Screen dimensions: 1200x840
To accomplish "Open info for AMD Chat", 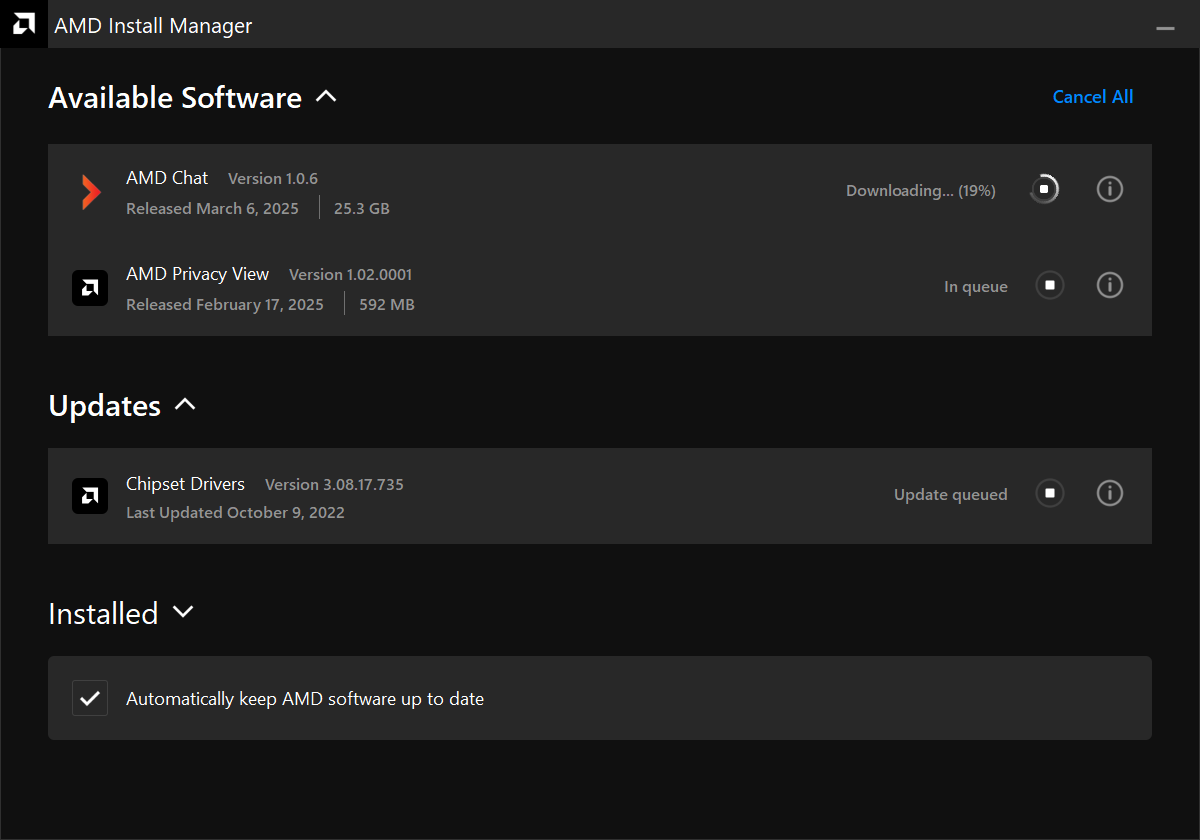I will tap(1110, 189).
